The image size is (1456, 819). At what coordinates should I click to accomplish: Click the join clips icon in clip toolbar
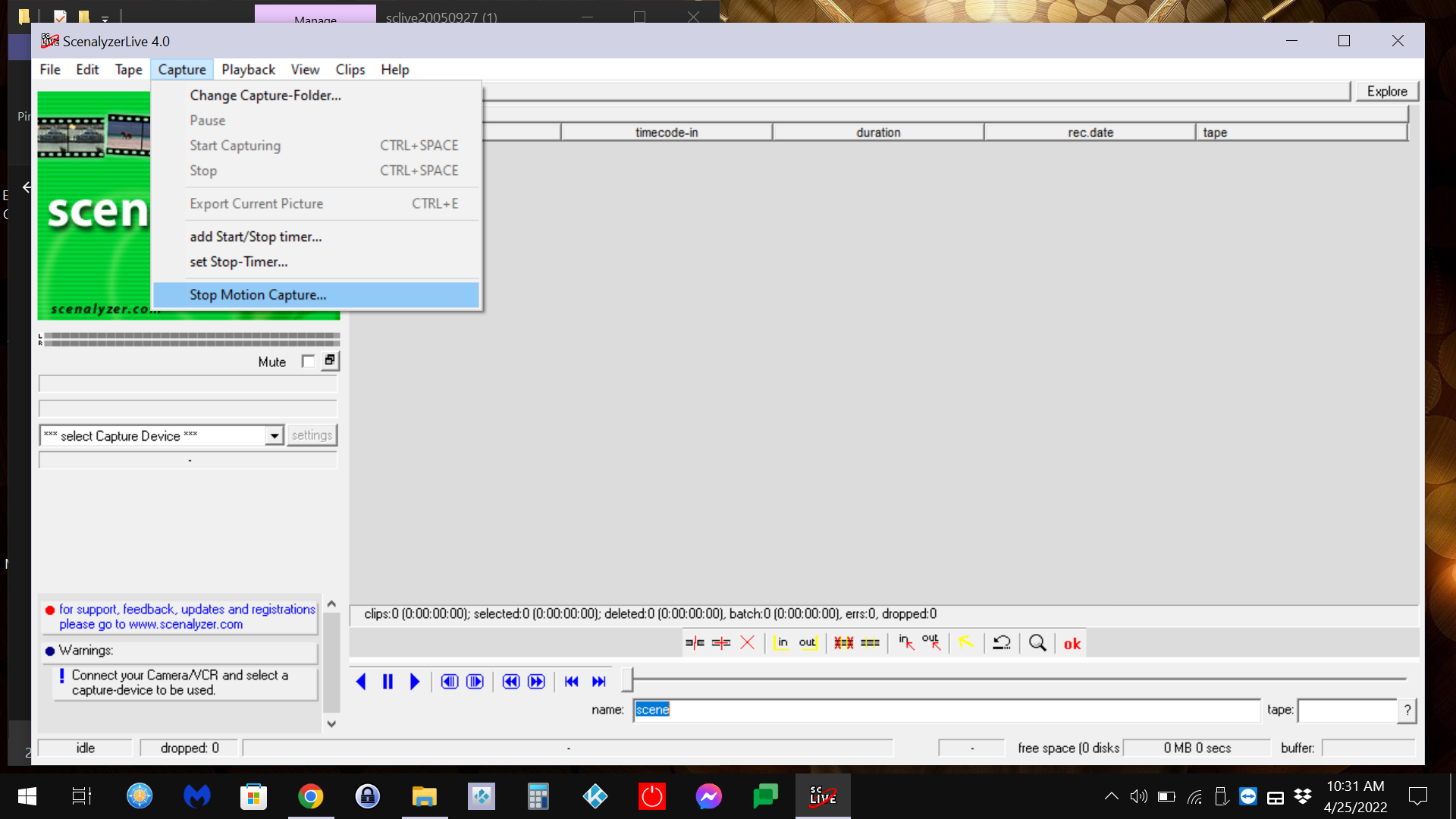tap(721, 643)
